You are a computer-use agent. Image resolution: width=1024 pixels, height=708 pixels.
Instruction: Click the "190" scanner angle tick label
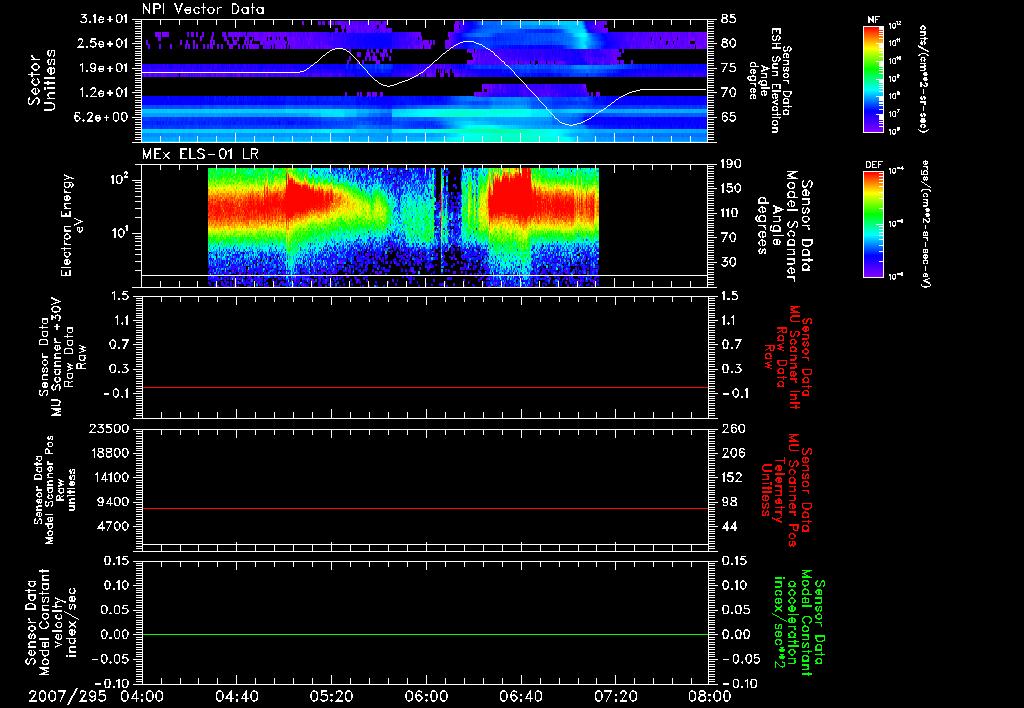coord(733,164)
